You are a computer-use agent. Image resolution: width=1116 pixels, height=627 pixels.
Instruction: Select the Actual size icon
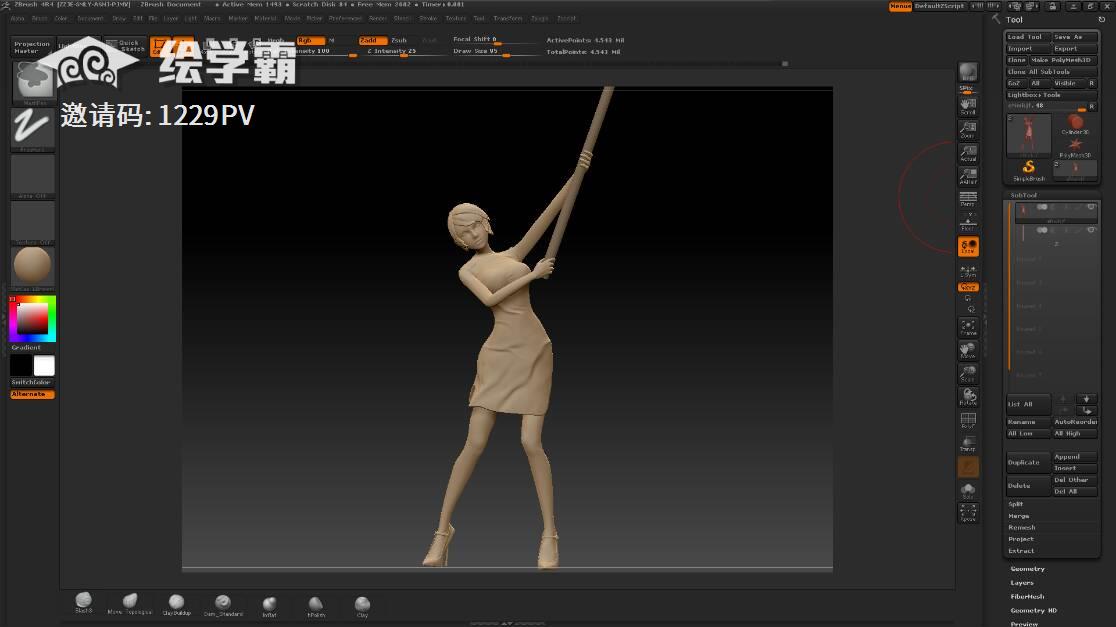pos(967,152)
